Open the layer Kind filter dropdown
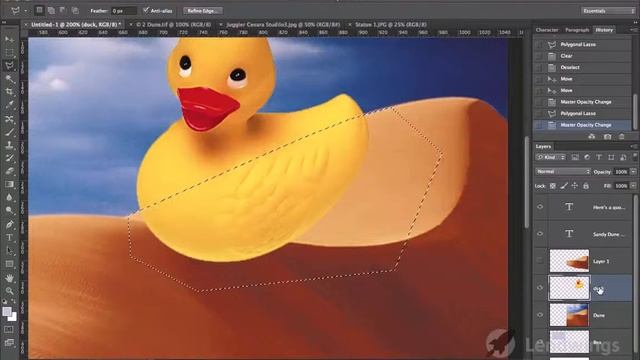640x360 pixels. tap(551, 157)
